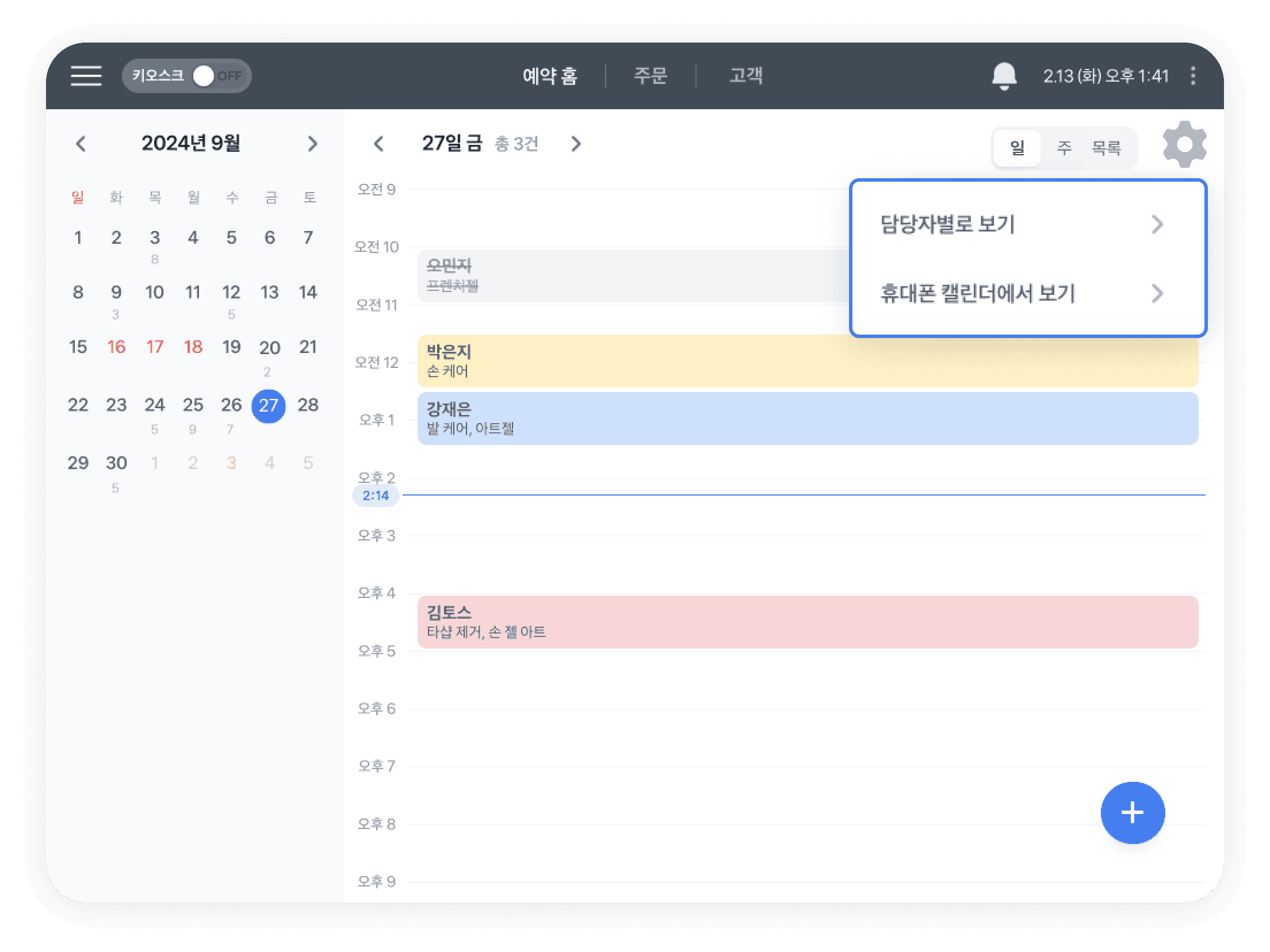The image size is (1270, 952).
Task: Click the notification bell icon
Action: (x=1004, y=76)
